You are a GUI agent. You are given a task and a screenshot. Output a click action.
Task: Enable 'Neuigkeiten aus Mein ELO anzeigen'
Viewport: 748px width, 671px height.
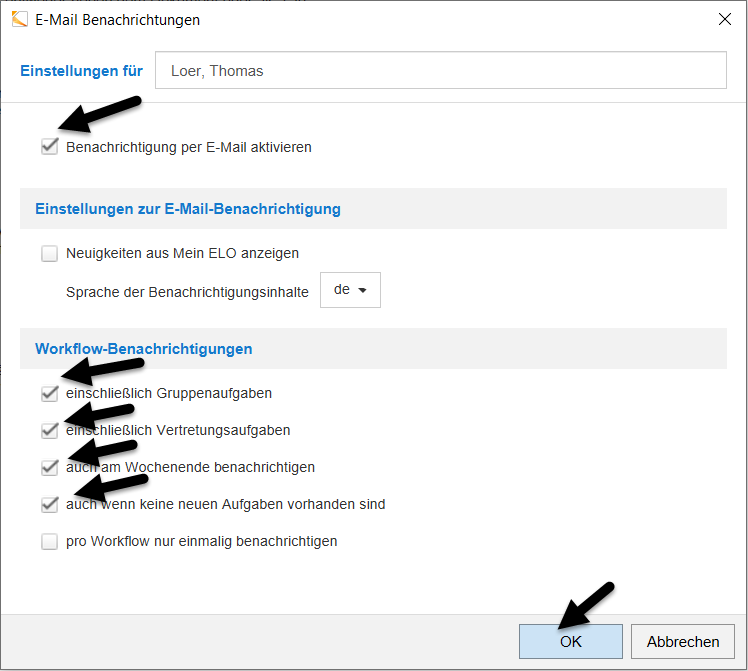50,253
